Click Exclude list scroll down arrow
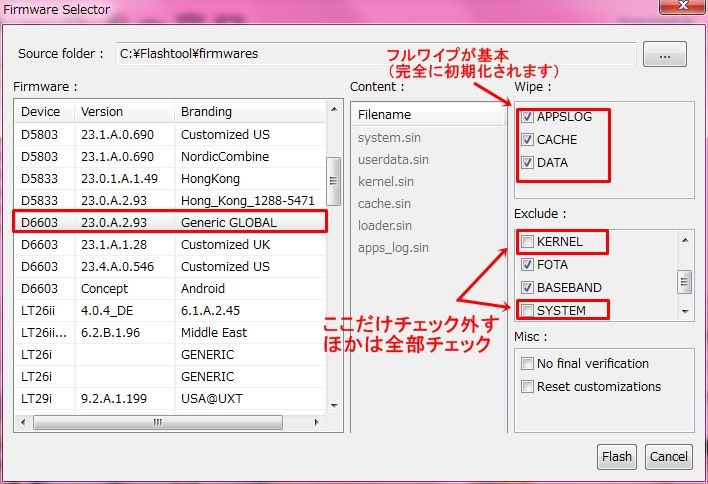This screenshot has height=484, width=708. [685, 312]
